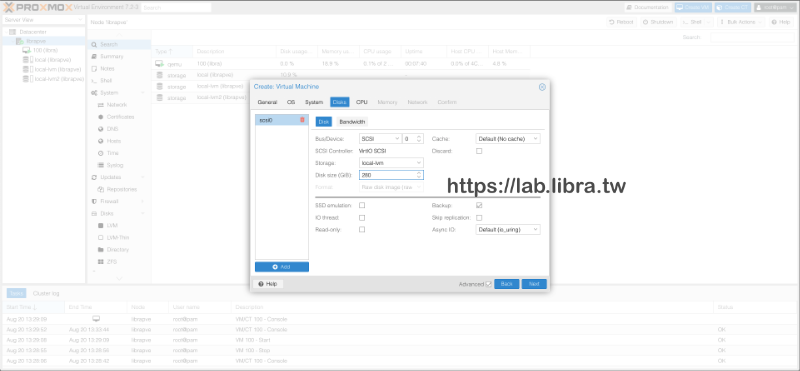Adjust the Disk size stepper arrows
Screen dimensions: 800x371
coord(419,175)
